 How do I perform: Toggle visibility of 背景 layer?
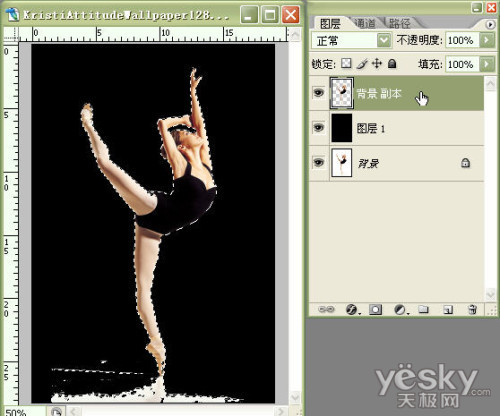coord(319,163)
